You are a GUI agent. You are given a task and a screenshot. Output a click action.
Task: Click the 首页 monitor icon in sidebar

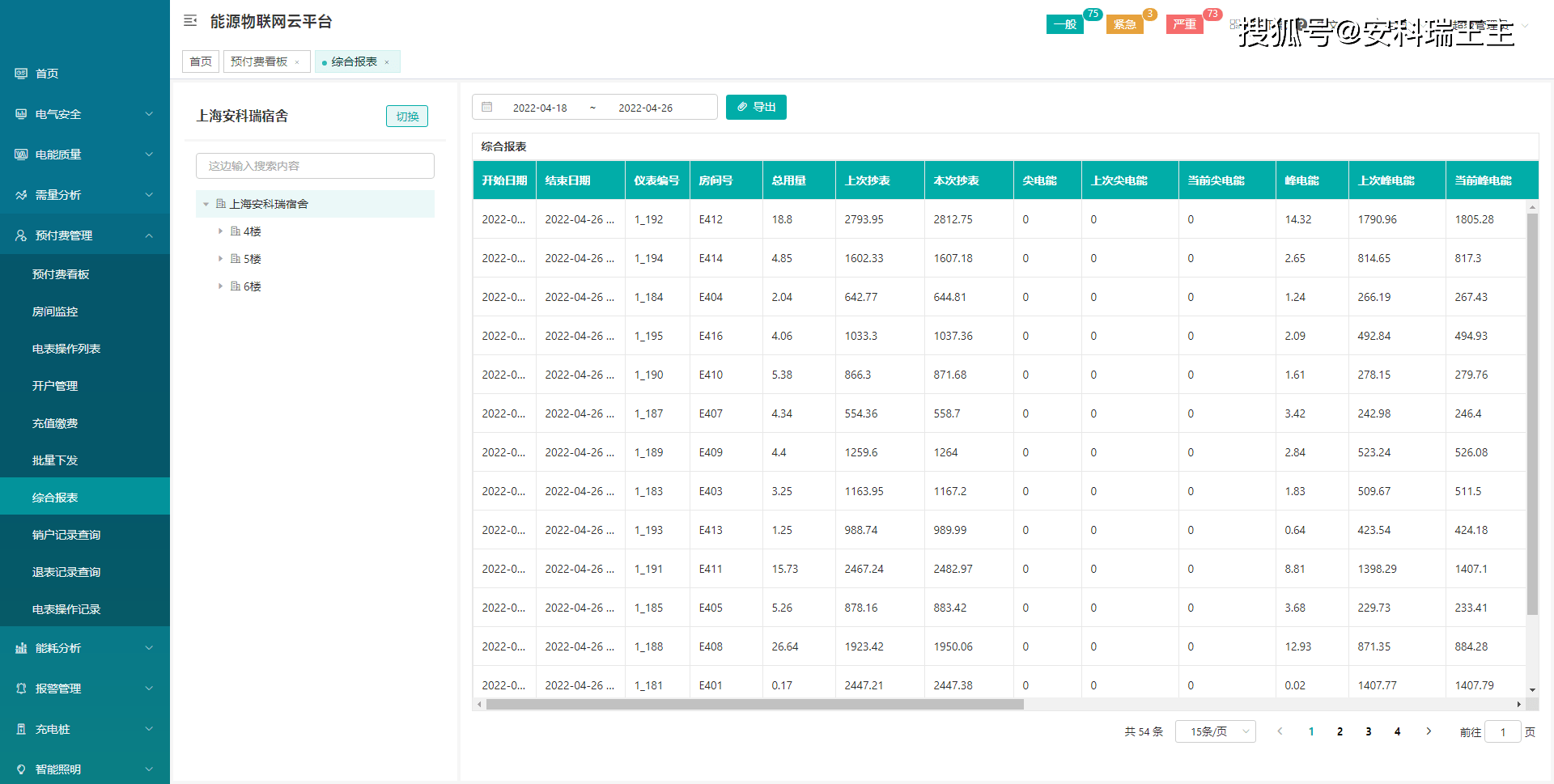21,74
